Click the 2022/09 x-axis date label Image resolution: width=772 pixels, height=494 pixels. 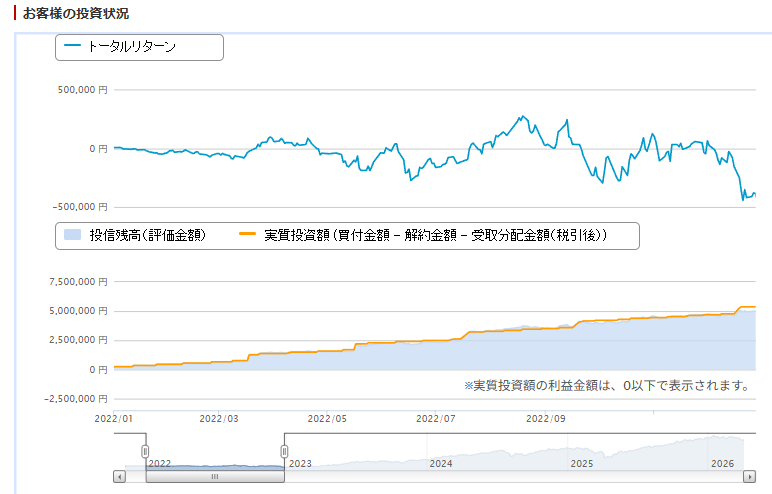click(x=546, y=419)
